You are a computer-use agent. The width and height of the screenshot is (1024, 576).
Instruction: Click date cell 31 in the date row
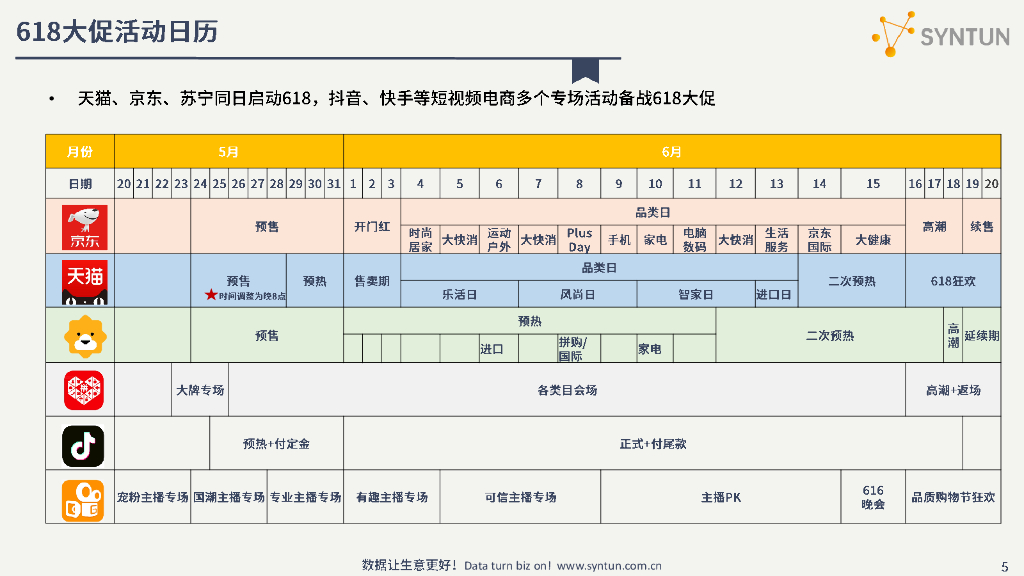(x=334, y=184)
